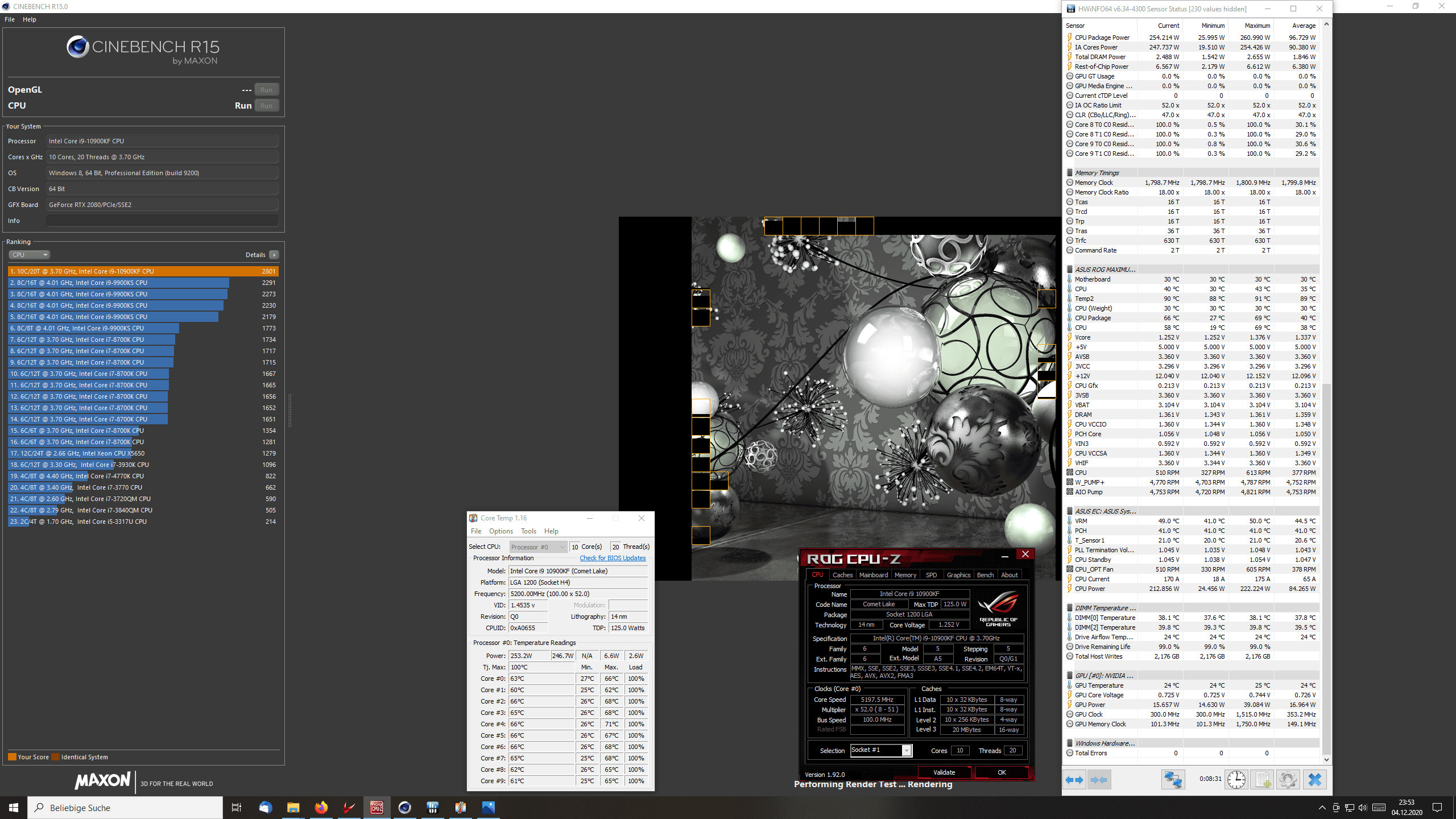This screenshot has width=1456, height=819.
Task: Reset HWiNFO timer with clock button
Action: click(x=1236, y=780)
